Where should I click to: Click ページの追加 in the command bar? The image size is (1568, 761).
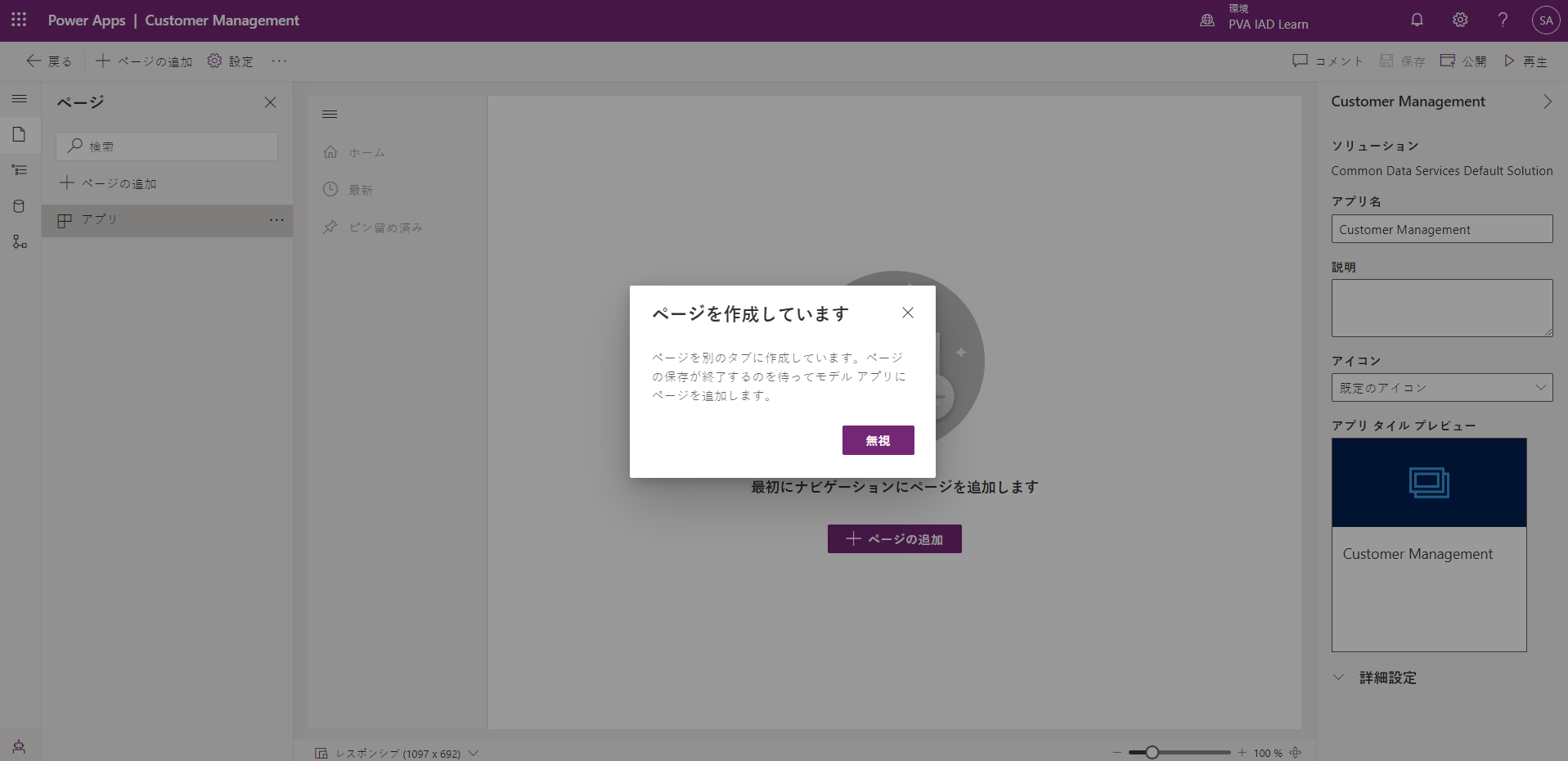144,61
